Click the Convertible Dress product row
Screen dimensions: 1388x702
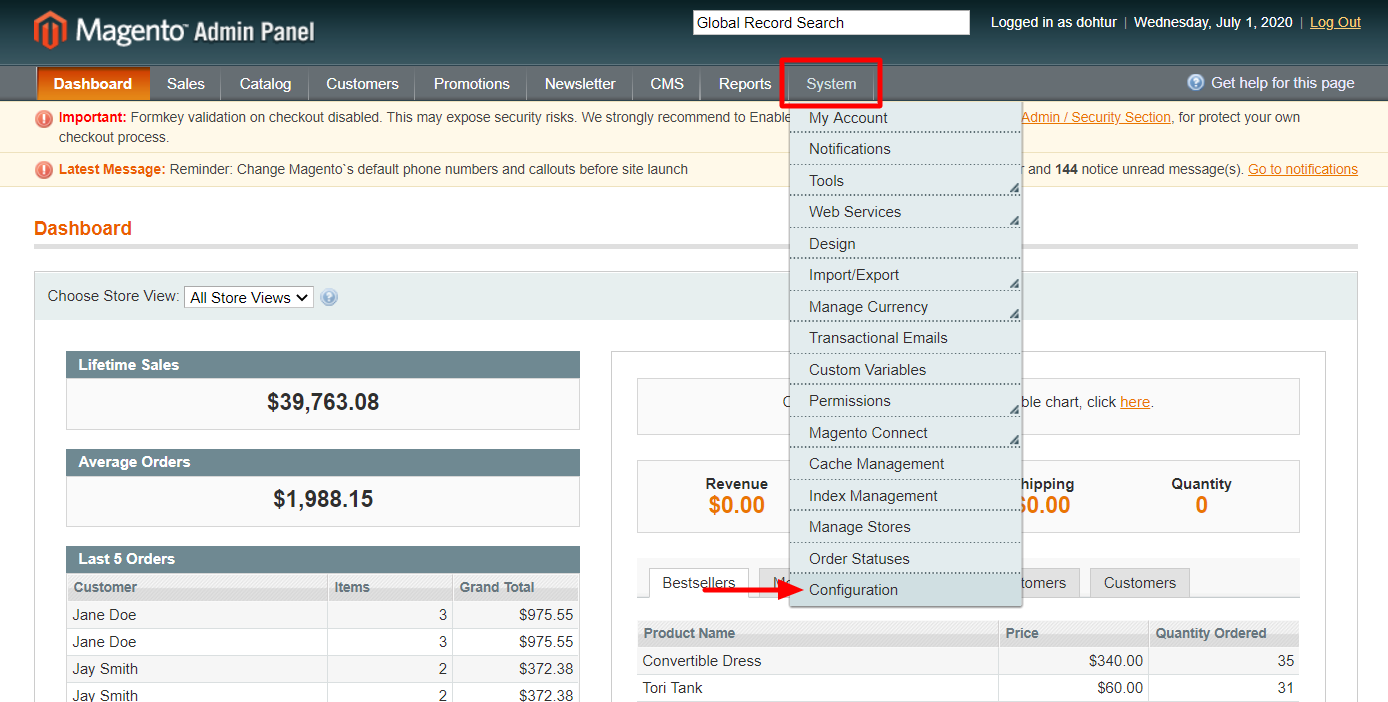(968, 661)
